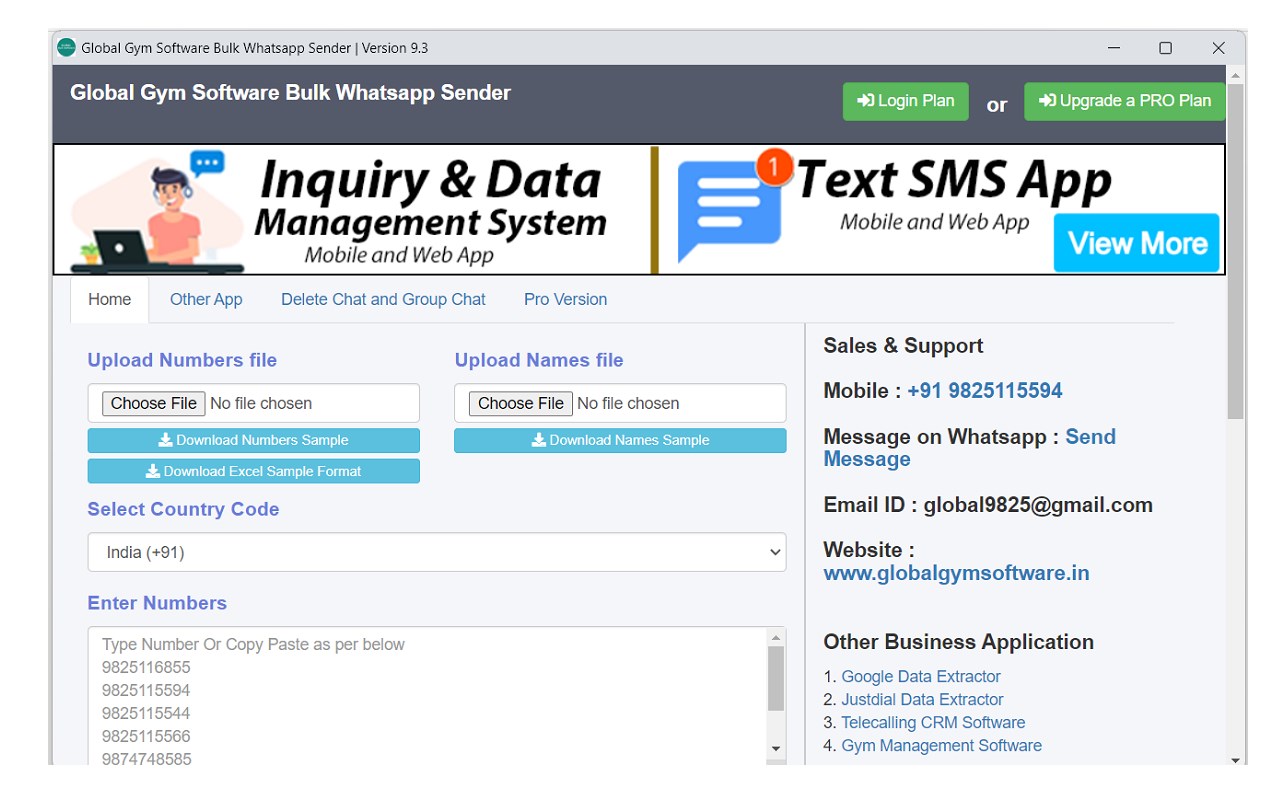Maximize the Bulk Whatsapp Sender window
The height and width of the screenshot is (800, 1280).
[x=1165, y=48]
